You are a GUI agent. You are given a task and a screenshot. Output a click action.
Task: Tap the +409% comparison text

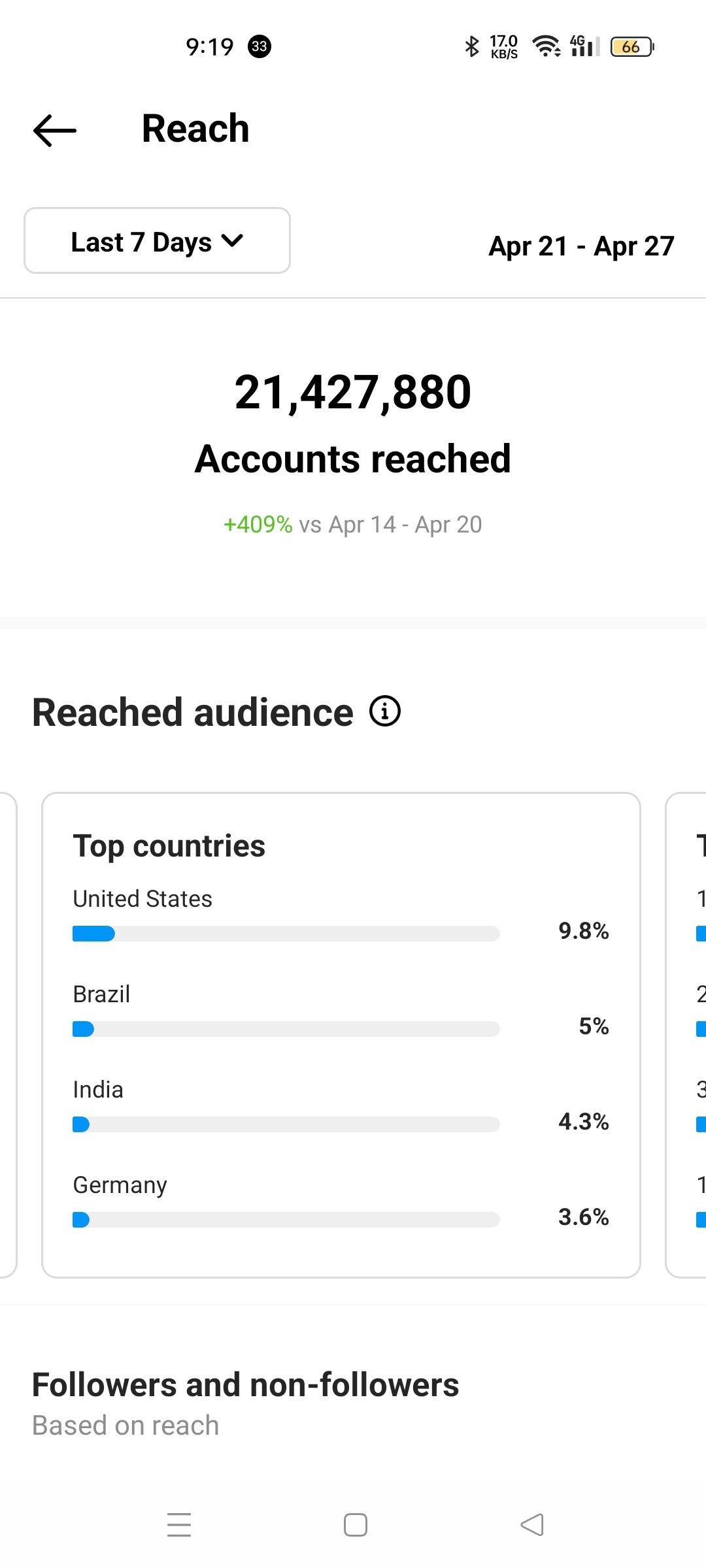258,524
